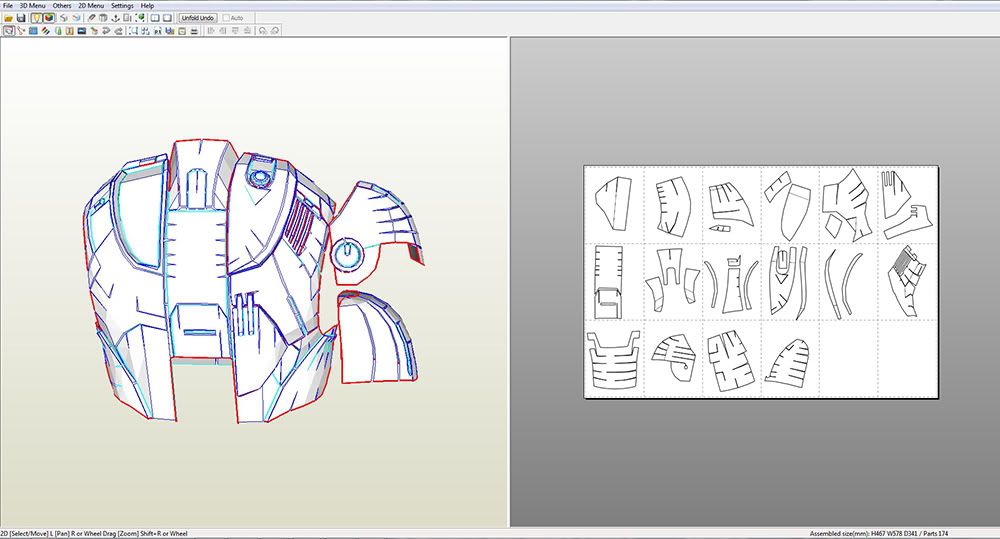This screenshot has height=539, width=1000.
Task: Open the Settings menu
Action: coord(122,6)
